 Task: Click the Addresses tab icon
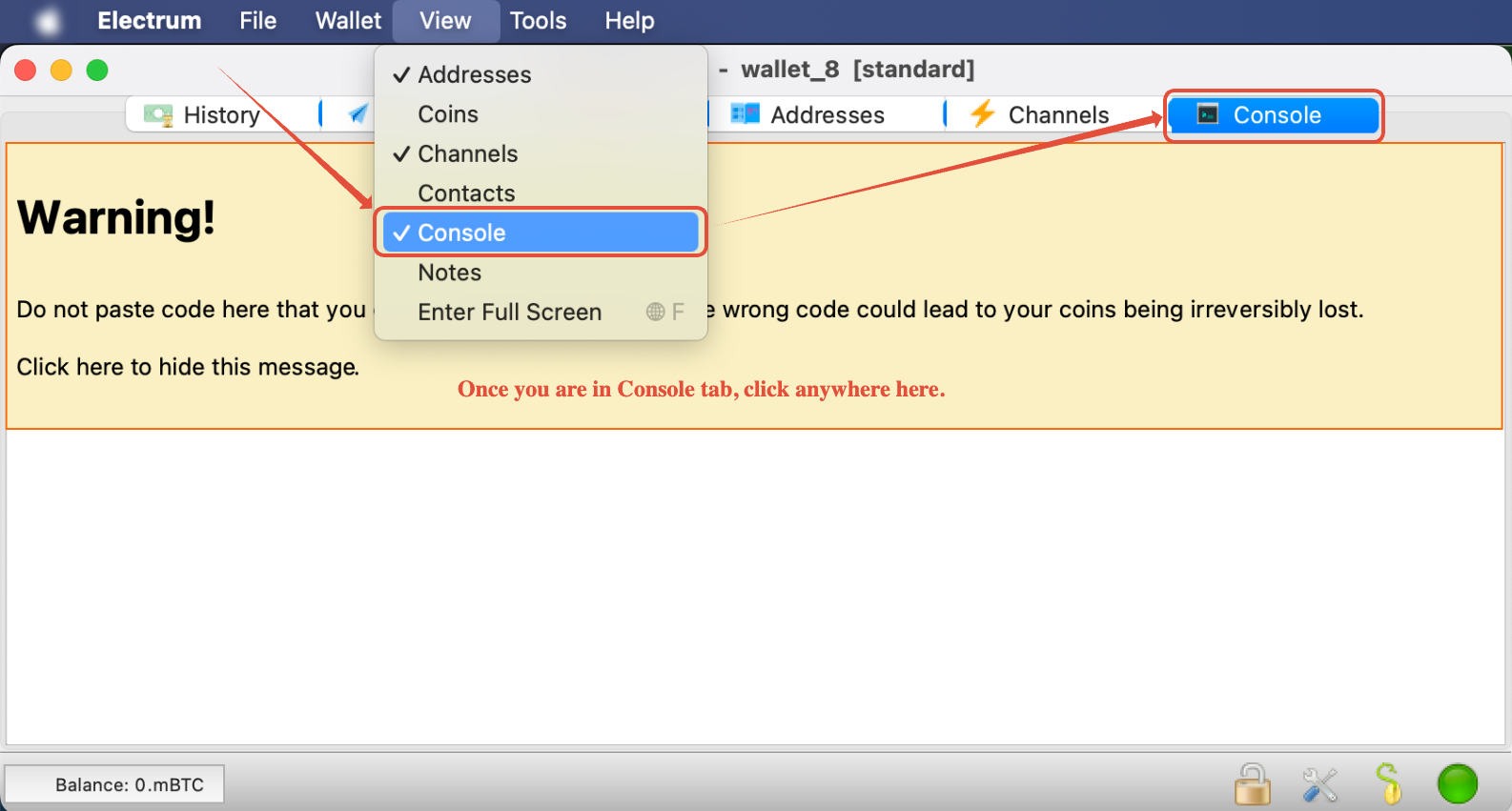[746, 114]
